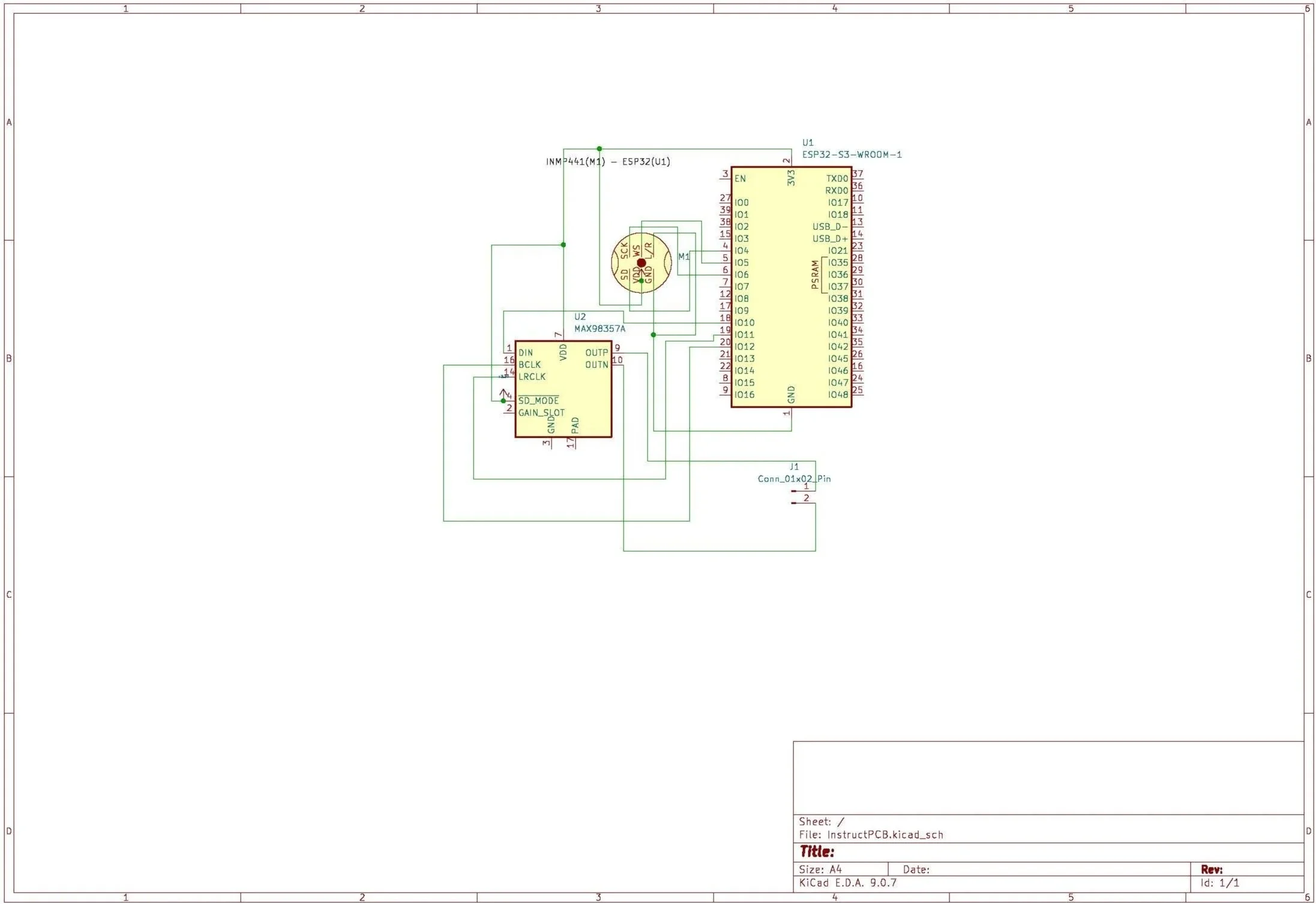Click the File: InstructPCB.kicad_sch text
This screenshot has height=904, width=1316.
pos(871,834)
